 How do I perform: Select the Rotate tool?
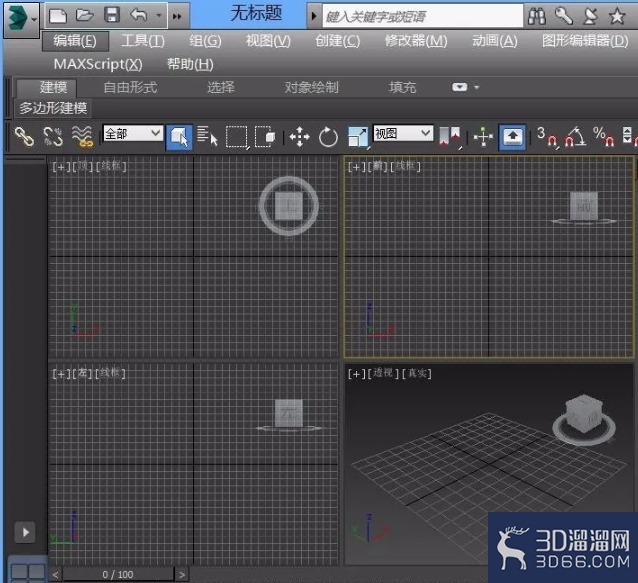[x=328, y=137]
